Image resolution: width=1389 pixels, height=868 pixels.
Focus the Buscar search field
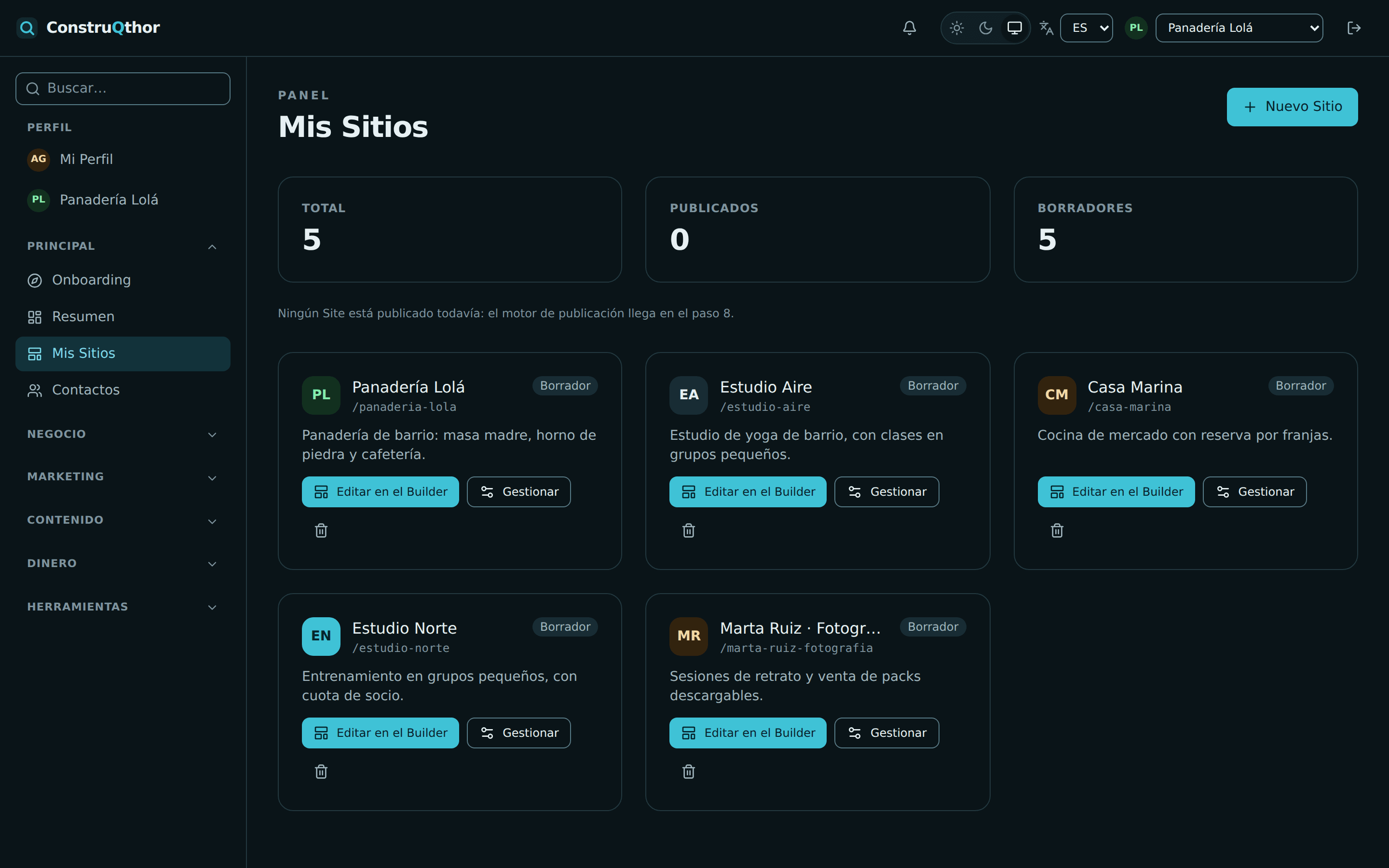123,88
